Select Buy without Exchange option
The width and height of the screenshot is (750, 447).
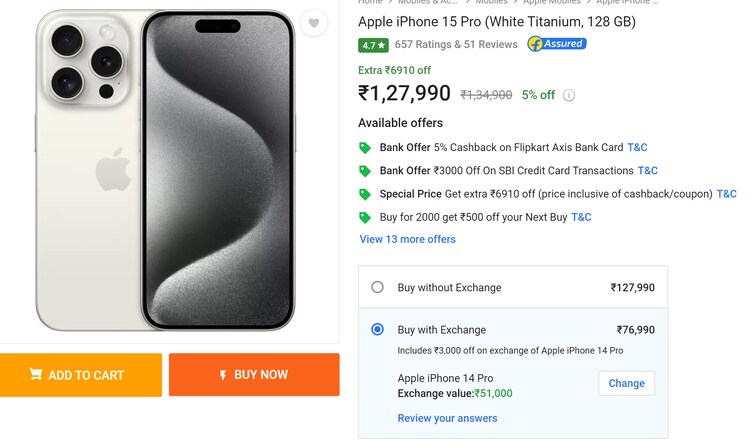click(x=377, y=287)
